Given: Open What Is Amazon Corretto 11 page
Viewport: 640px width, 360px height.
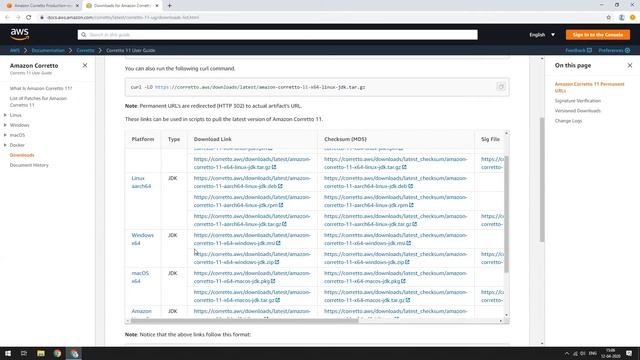Looking at the screenshot, I should (x=41, y=88).
